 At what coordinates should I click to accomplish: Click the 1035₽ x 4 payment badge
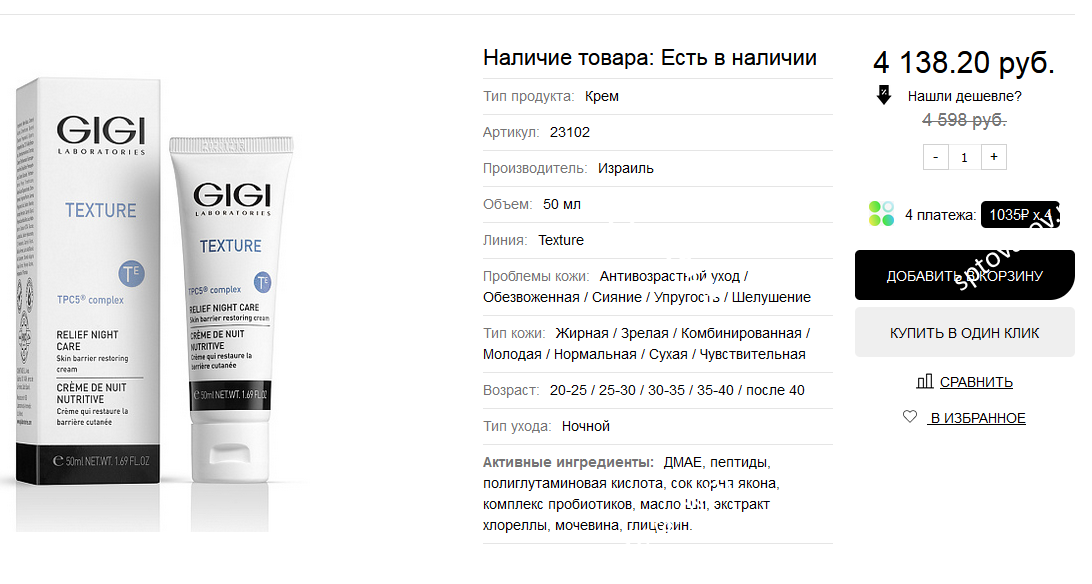point(1020,214)
